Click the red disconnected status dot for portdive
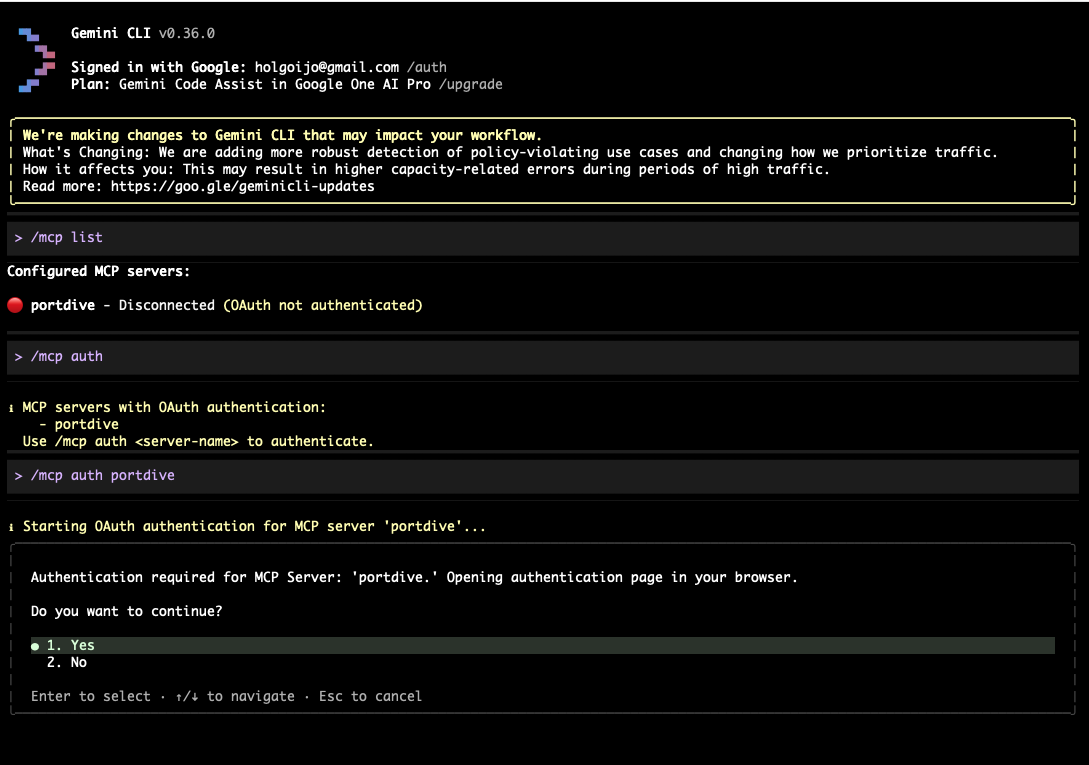Viewport: 1089px width, 765px height. click(x=15, y=305)
